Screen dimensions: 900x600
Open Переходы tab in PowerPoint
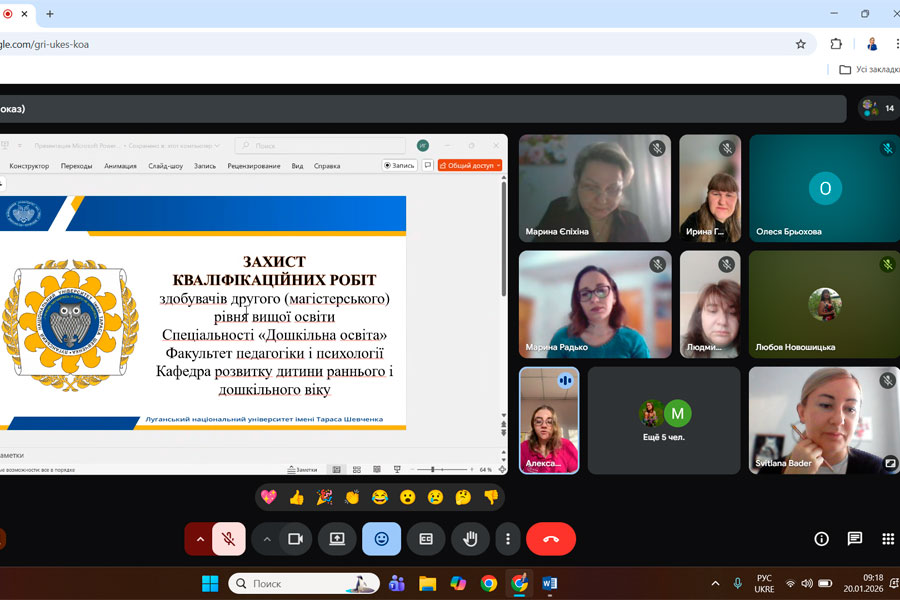click(x=76, y=166)
